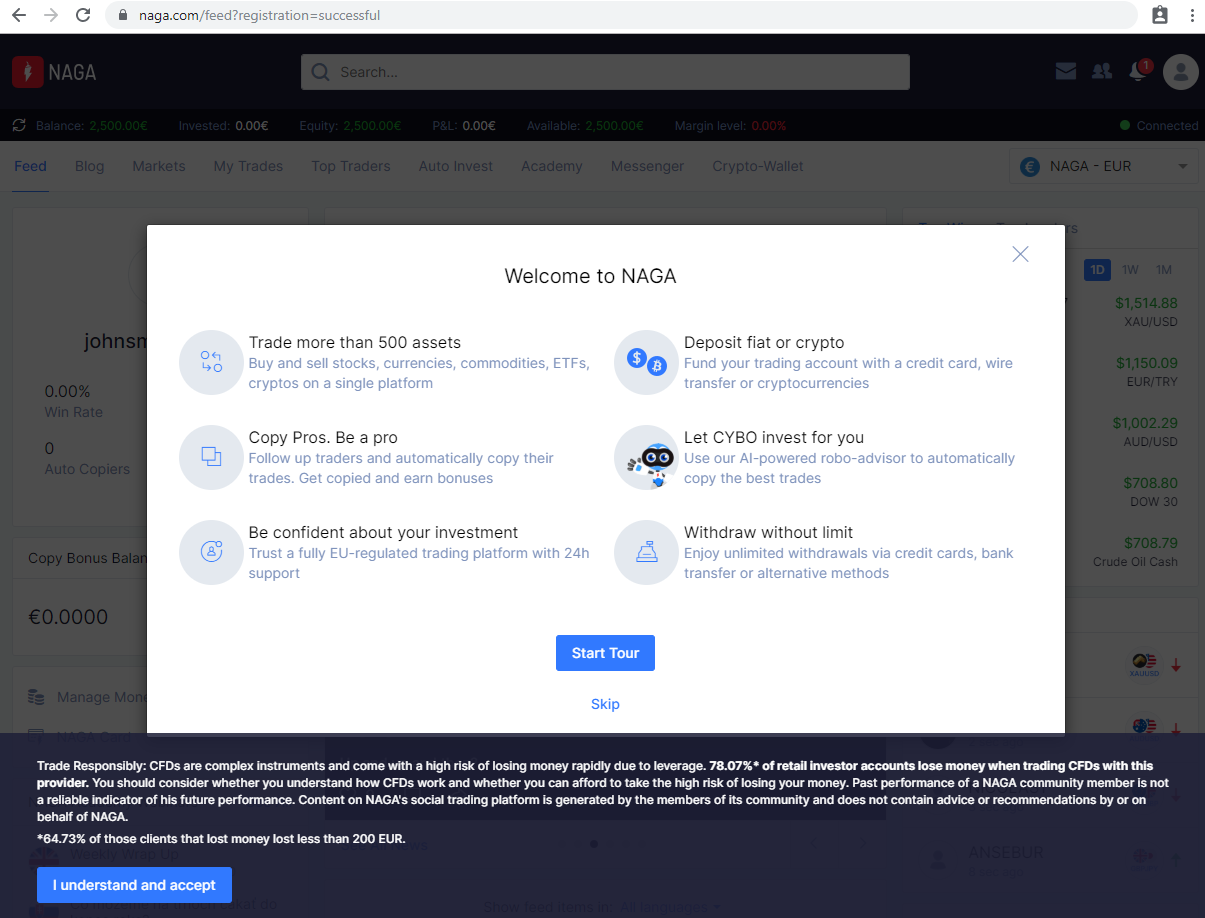Click the $708.80 DOW 30 entry
The width and height of the screenshot is (1205, 918).
tap(1150, 491)
